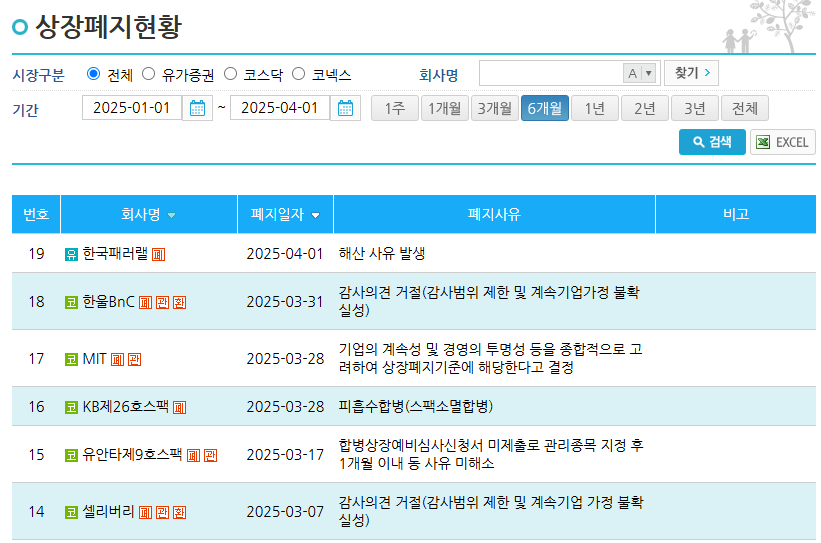Set period to 3년

(x=695, y=108)
